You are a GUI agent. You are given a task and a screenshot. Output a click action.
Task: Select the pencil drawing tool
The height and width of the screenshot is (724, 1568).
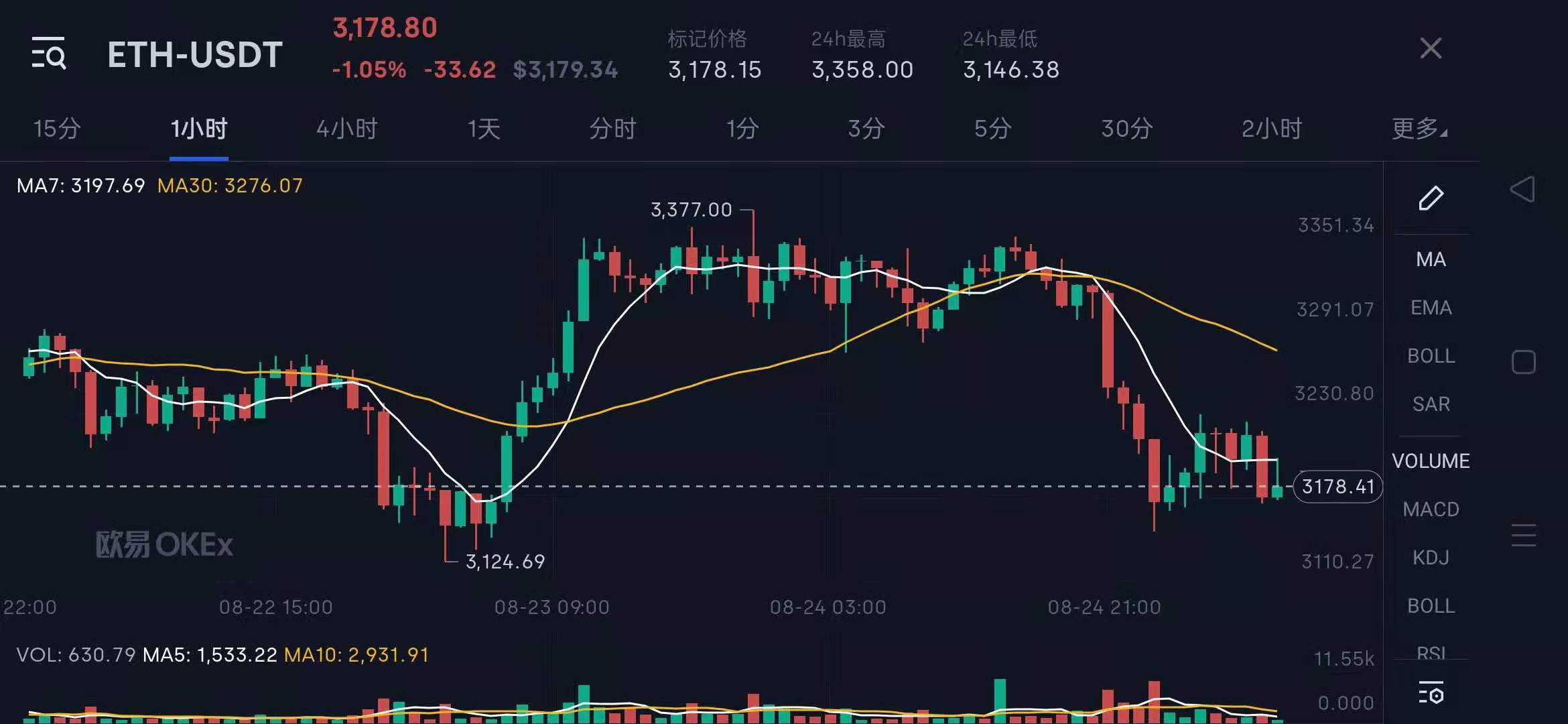[1431, 198]
